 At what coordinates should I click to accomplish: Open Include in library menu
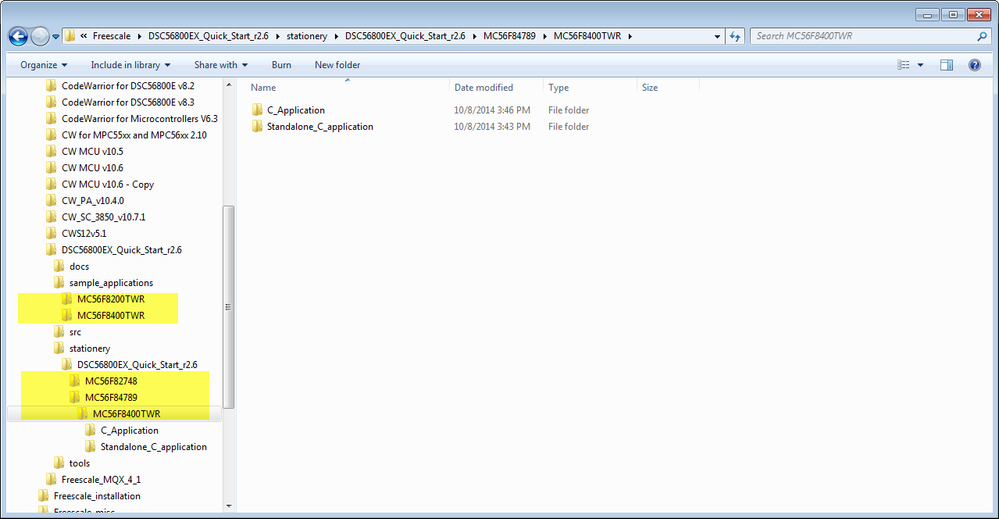(x=131, y=65)
